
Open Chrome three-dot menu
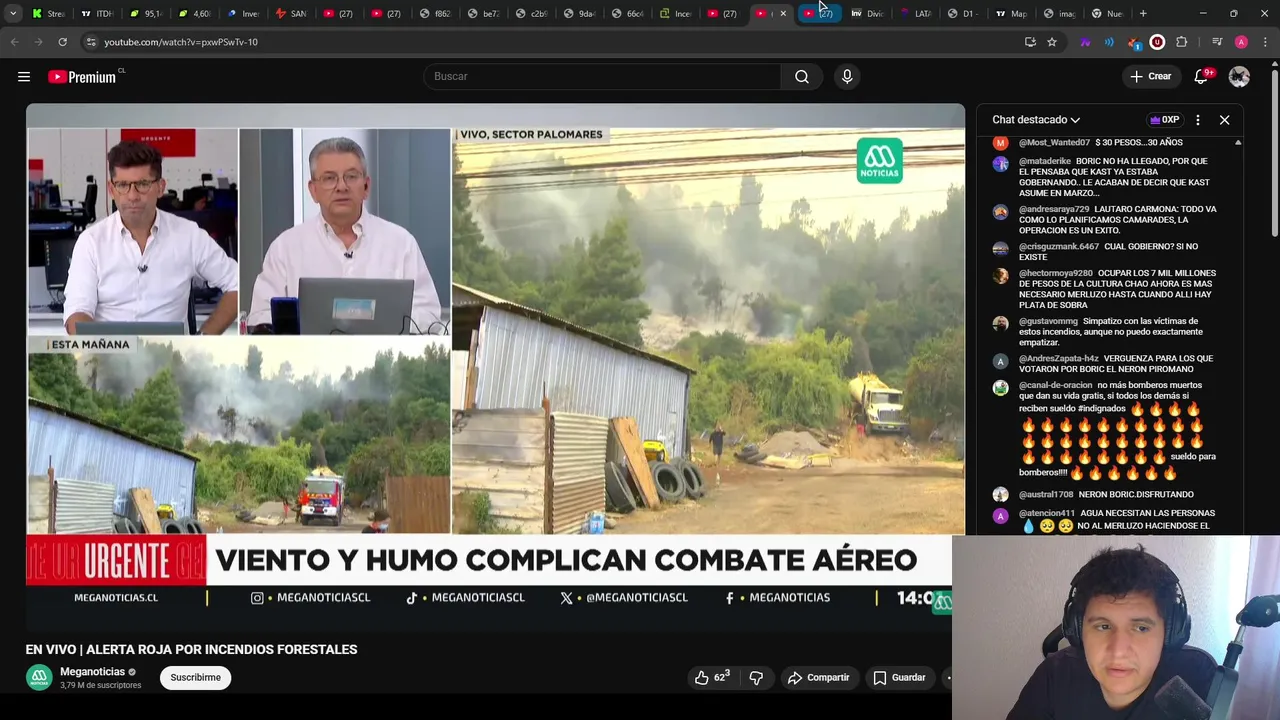(1265, 42)
